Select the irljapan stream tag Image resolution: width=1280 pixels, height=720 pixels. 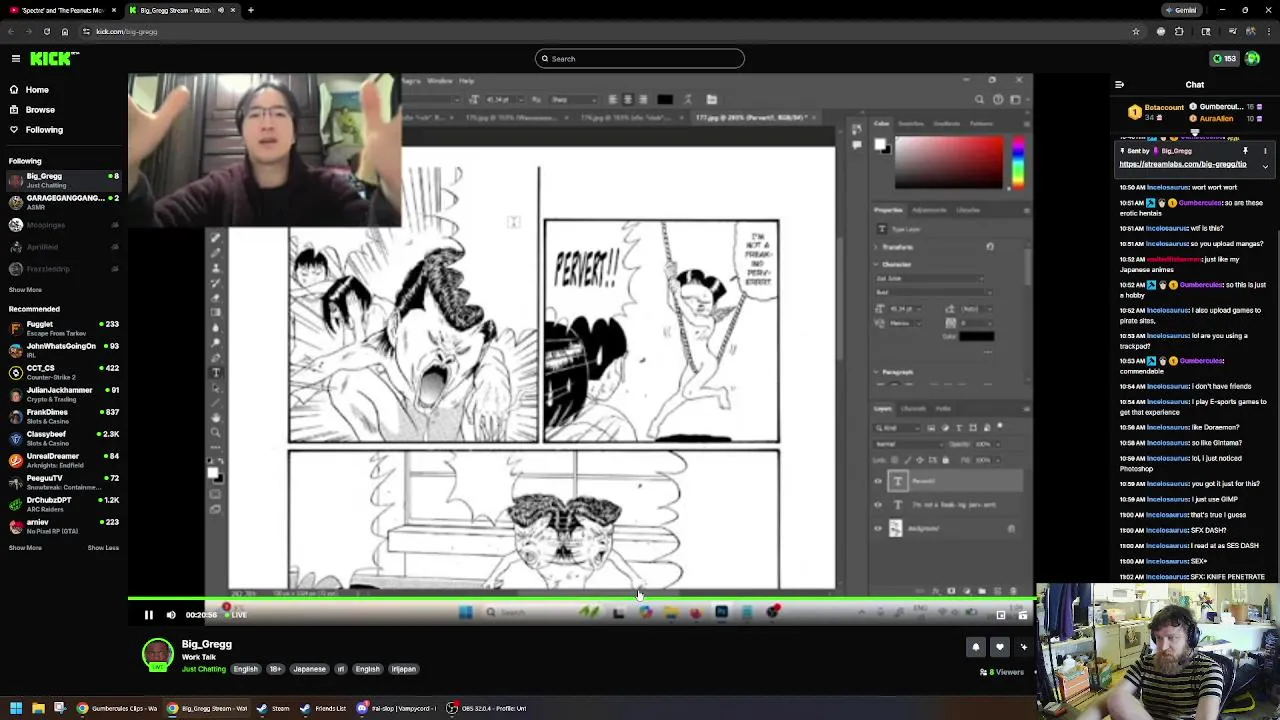point(403,669)
